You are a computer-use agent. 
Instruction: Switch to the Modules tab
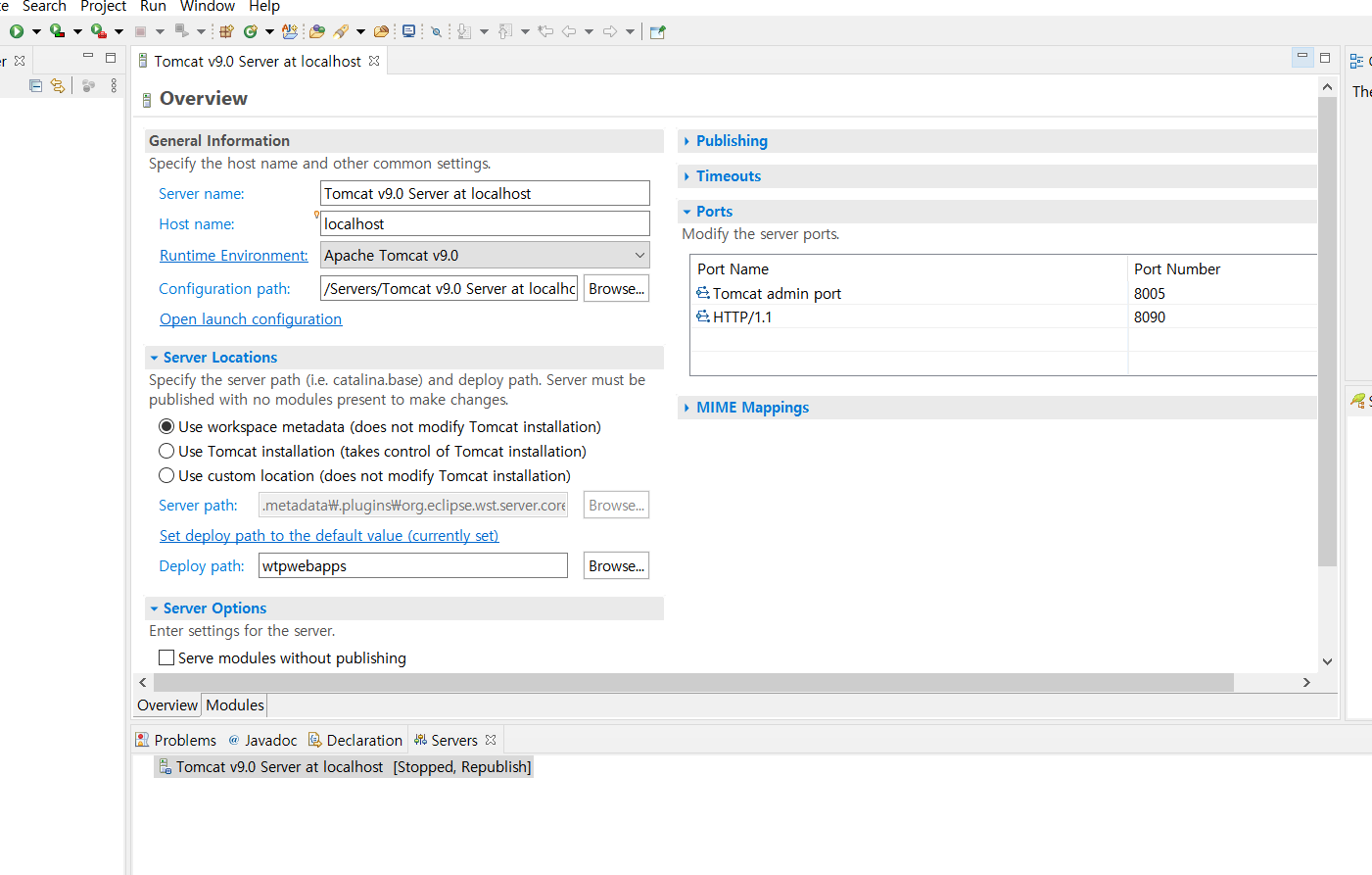pyautogui.click(x=235, y=705)
